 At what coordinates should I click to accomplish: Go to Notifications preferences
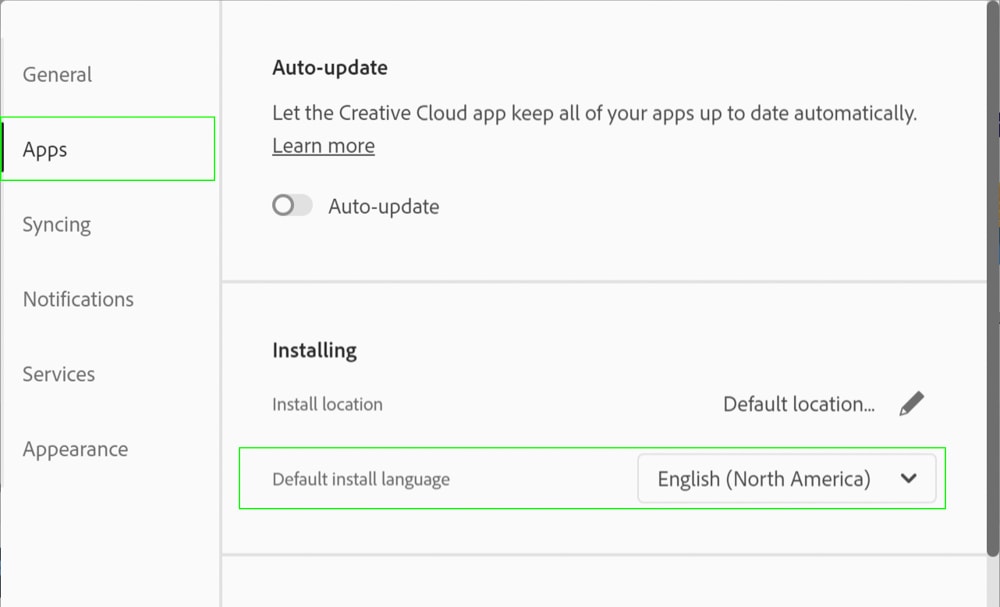click(78, 299)
